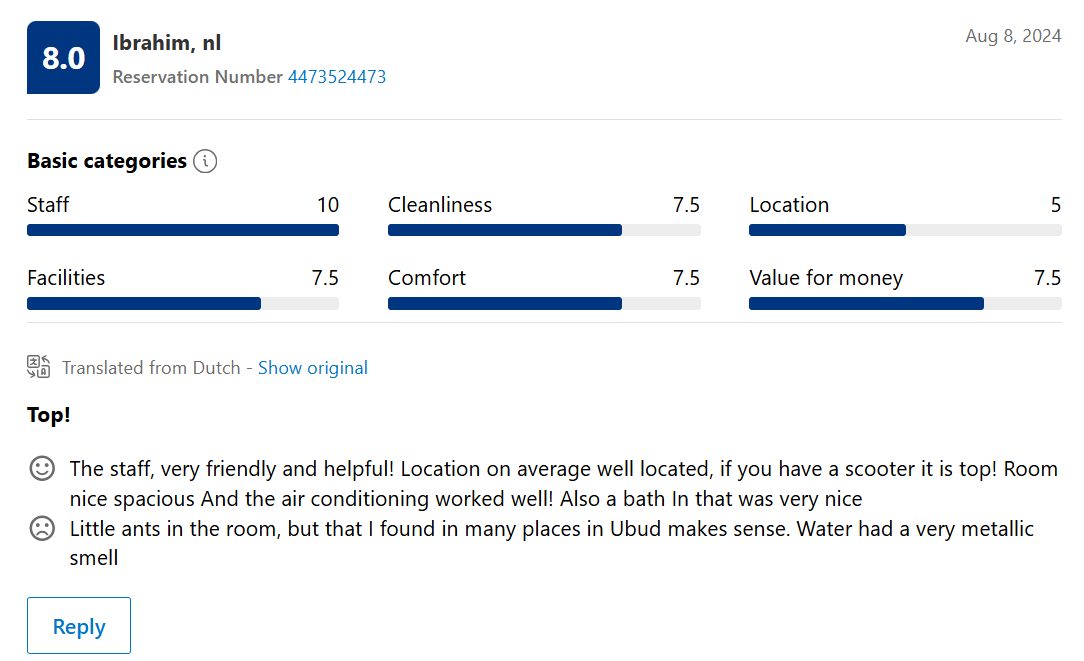Viewport: 1084px width, 661px height.
Task: Reply to Ibrahim's review
Action: (79, 626)
